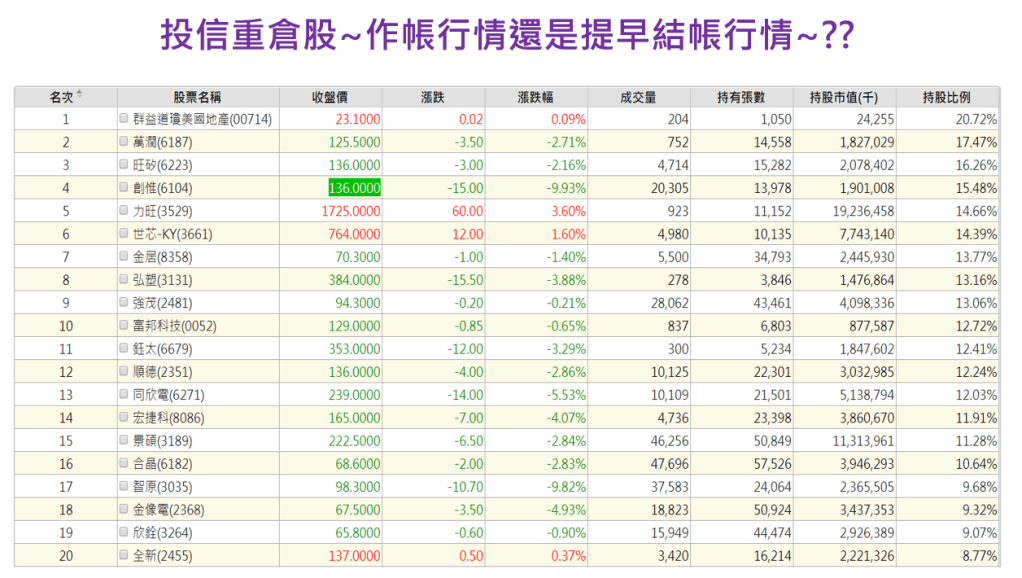
Task: Click the 股票名稱 column header
Action: (197, 97)
